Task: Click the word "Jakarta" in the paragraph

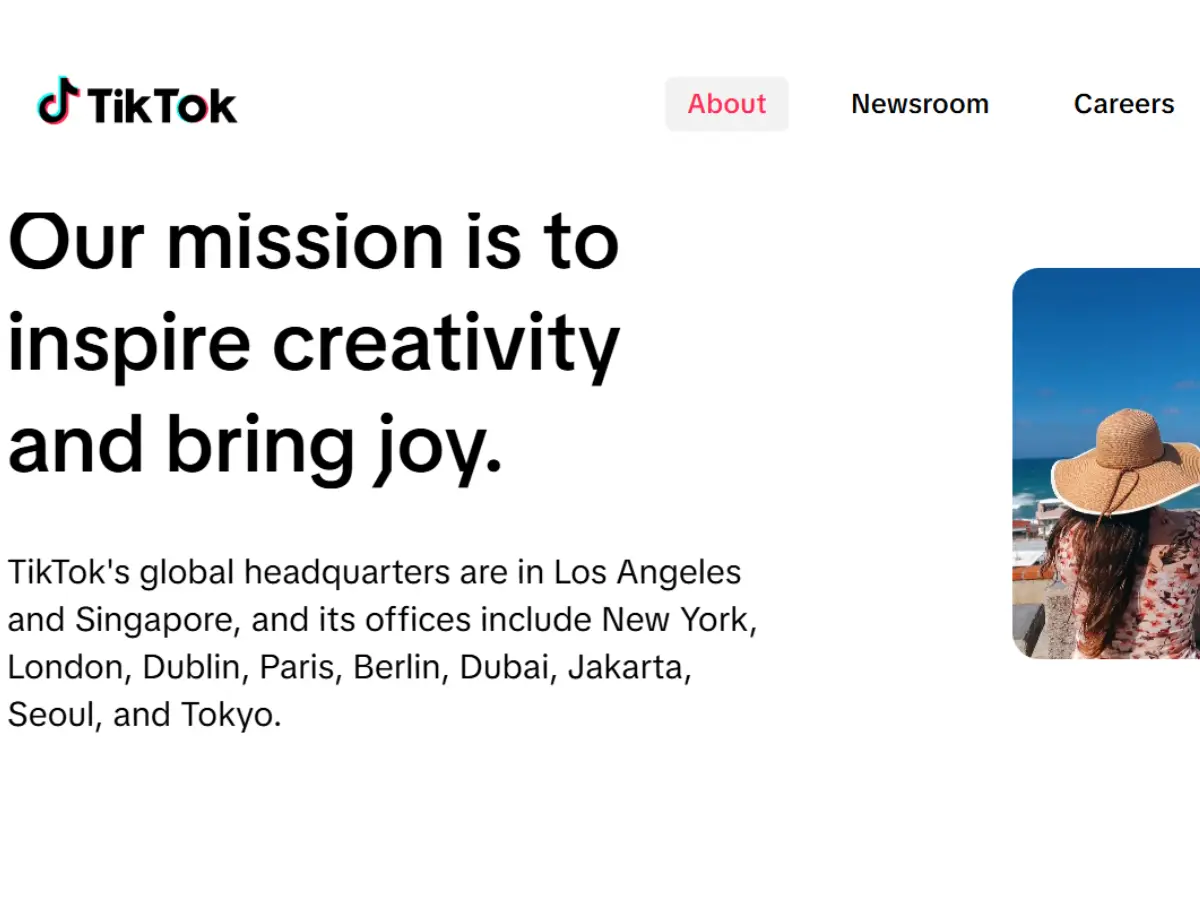Action: pos(628,667)
